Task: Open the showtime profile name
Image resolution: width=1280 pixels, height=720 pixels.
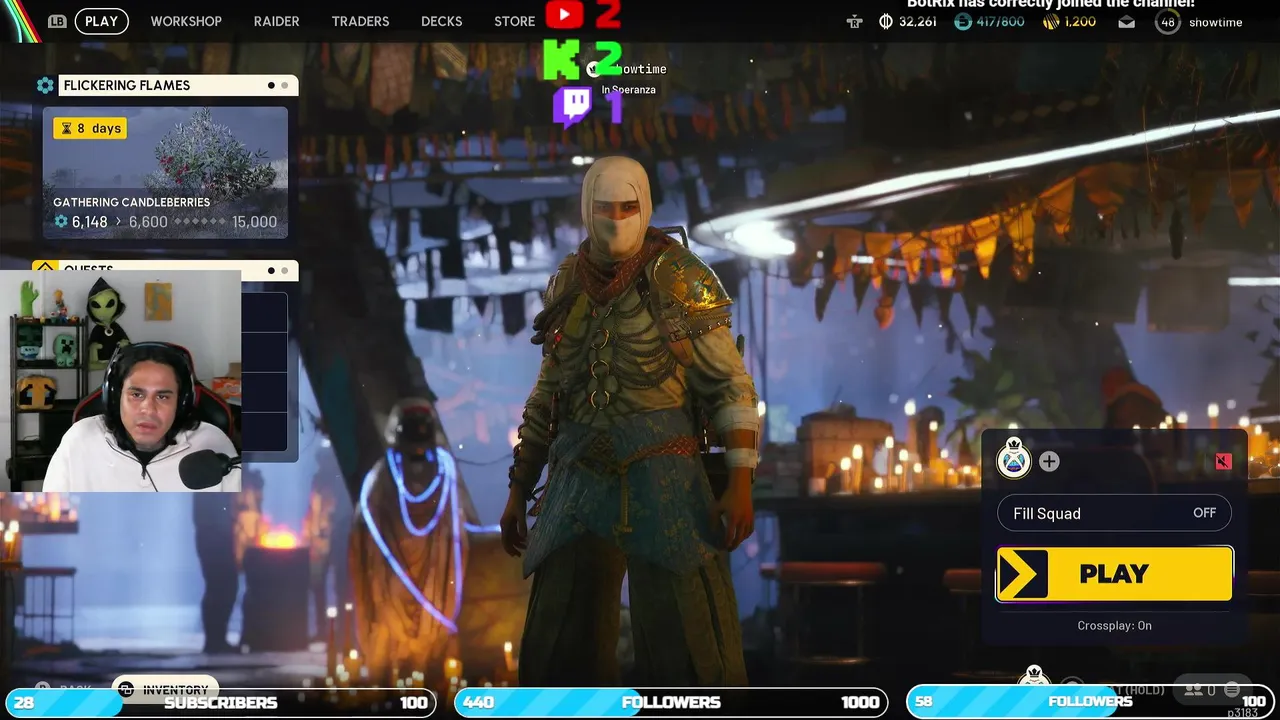Action: 1215,22
